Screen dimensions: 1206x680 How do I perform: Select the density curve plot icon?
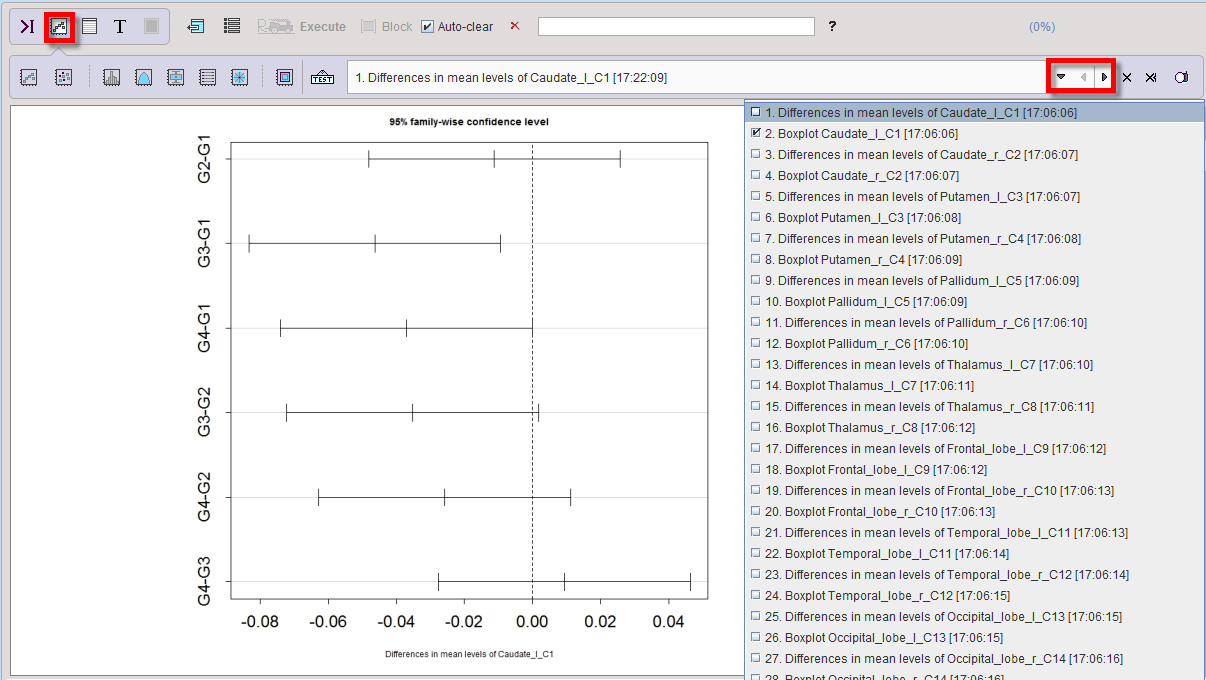pyautogui.click(x=143, y=77)
